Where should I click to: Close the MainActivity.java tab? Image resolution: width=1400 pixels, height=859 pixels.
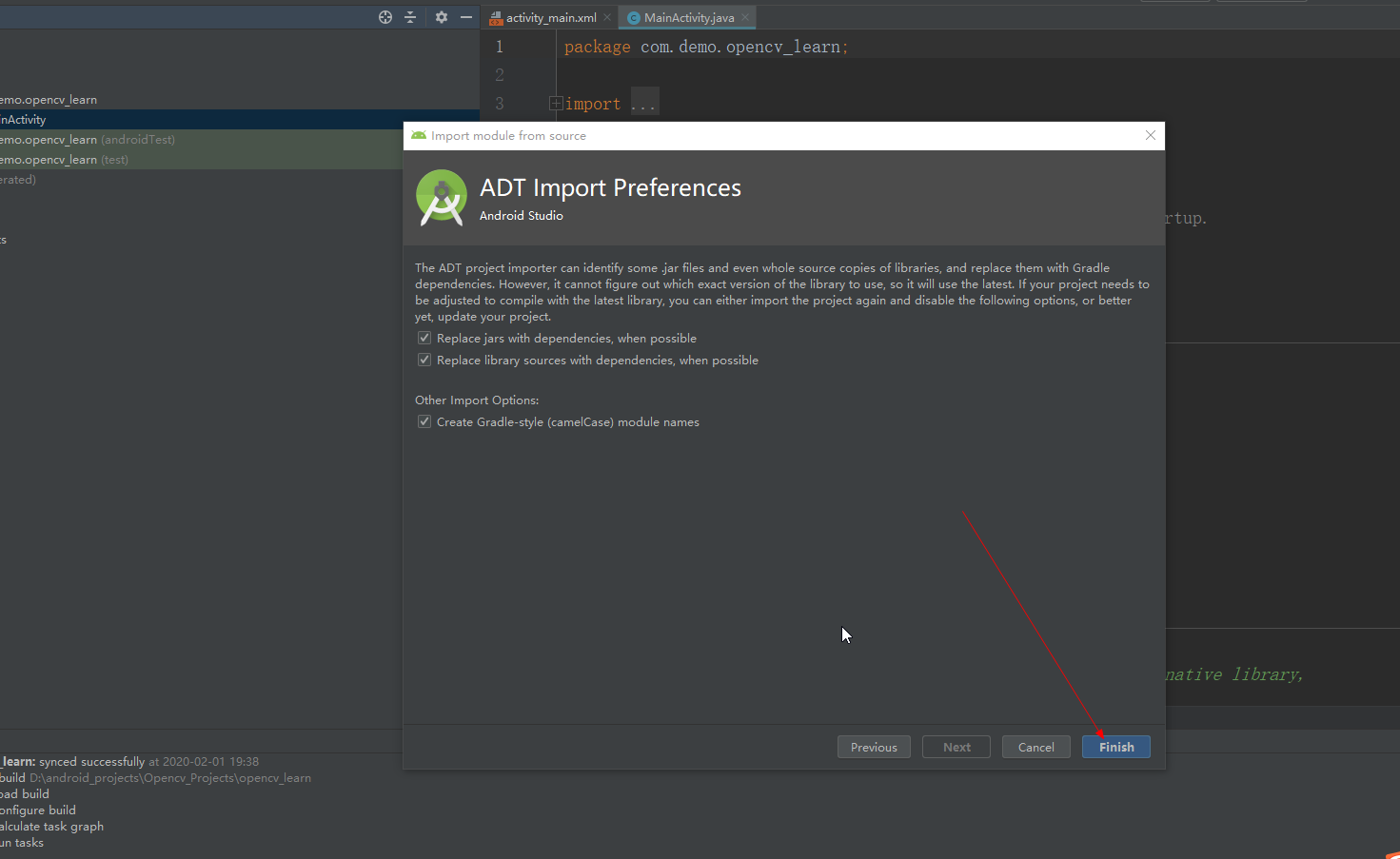[x=745, y=17]
